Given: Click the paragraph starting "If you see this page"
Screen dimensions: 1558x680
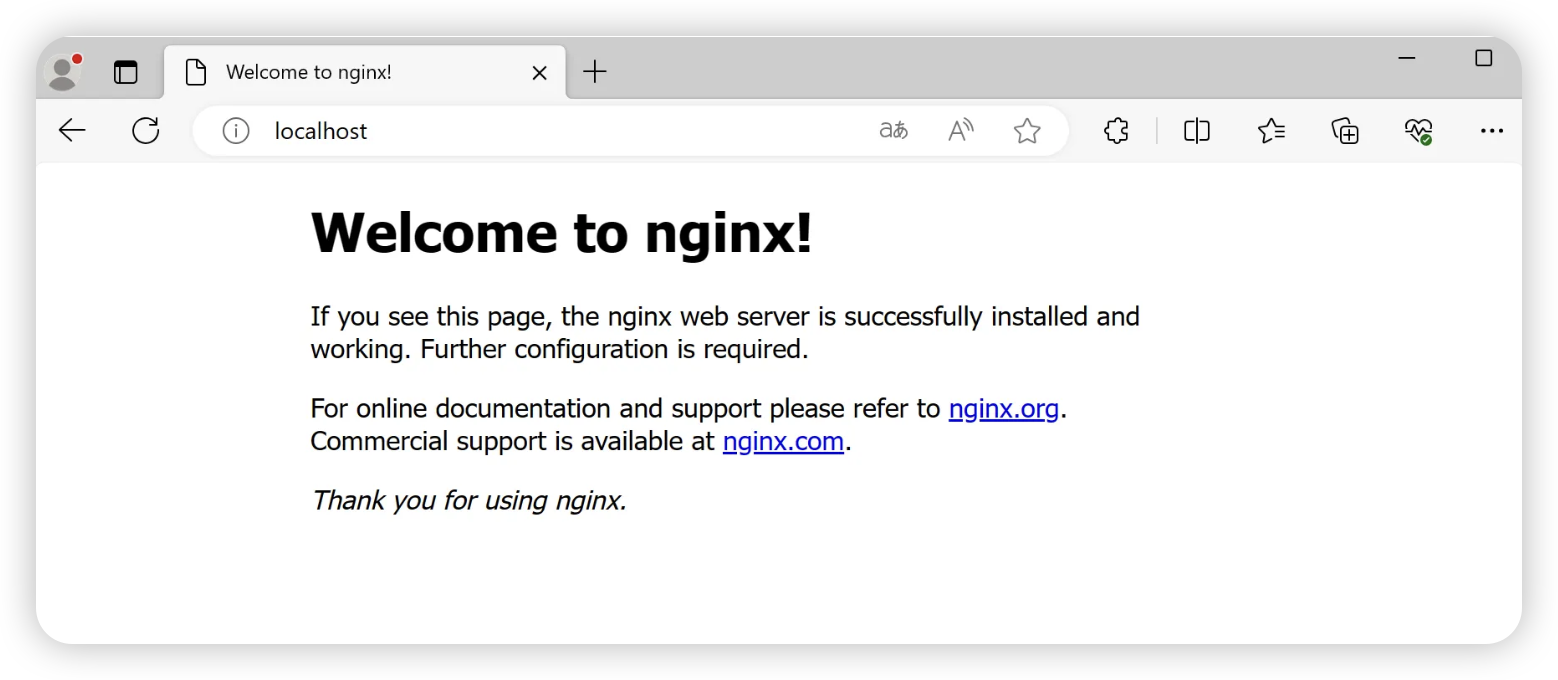Looking at the screenshot, I should pyautogui.click(x=725, y=332).
